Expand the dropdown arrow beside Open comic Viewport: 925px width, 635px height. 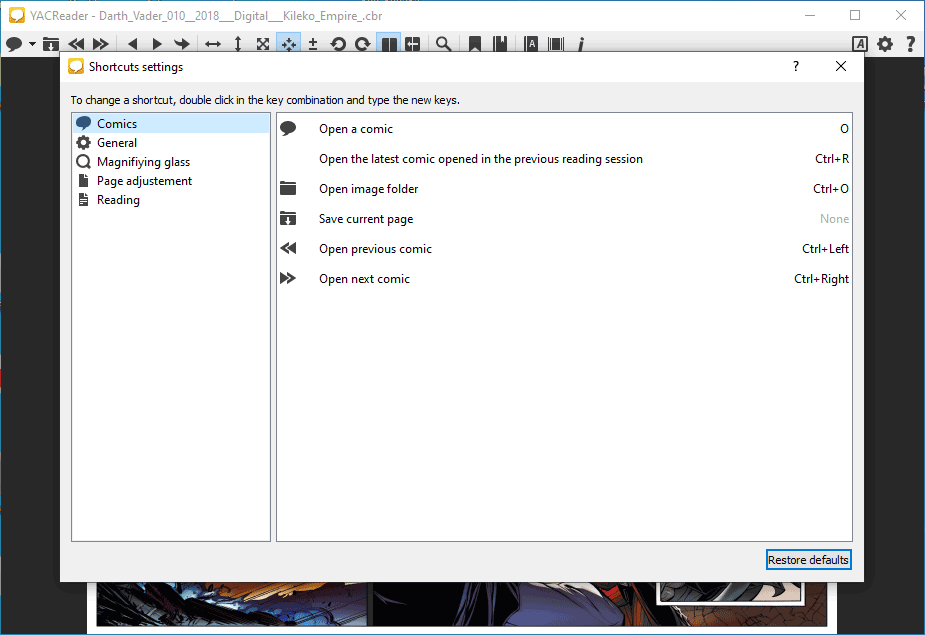32,44
